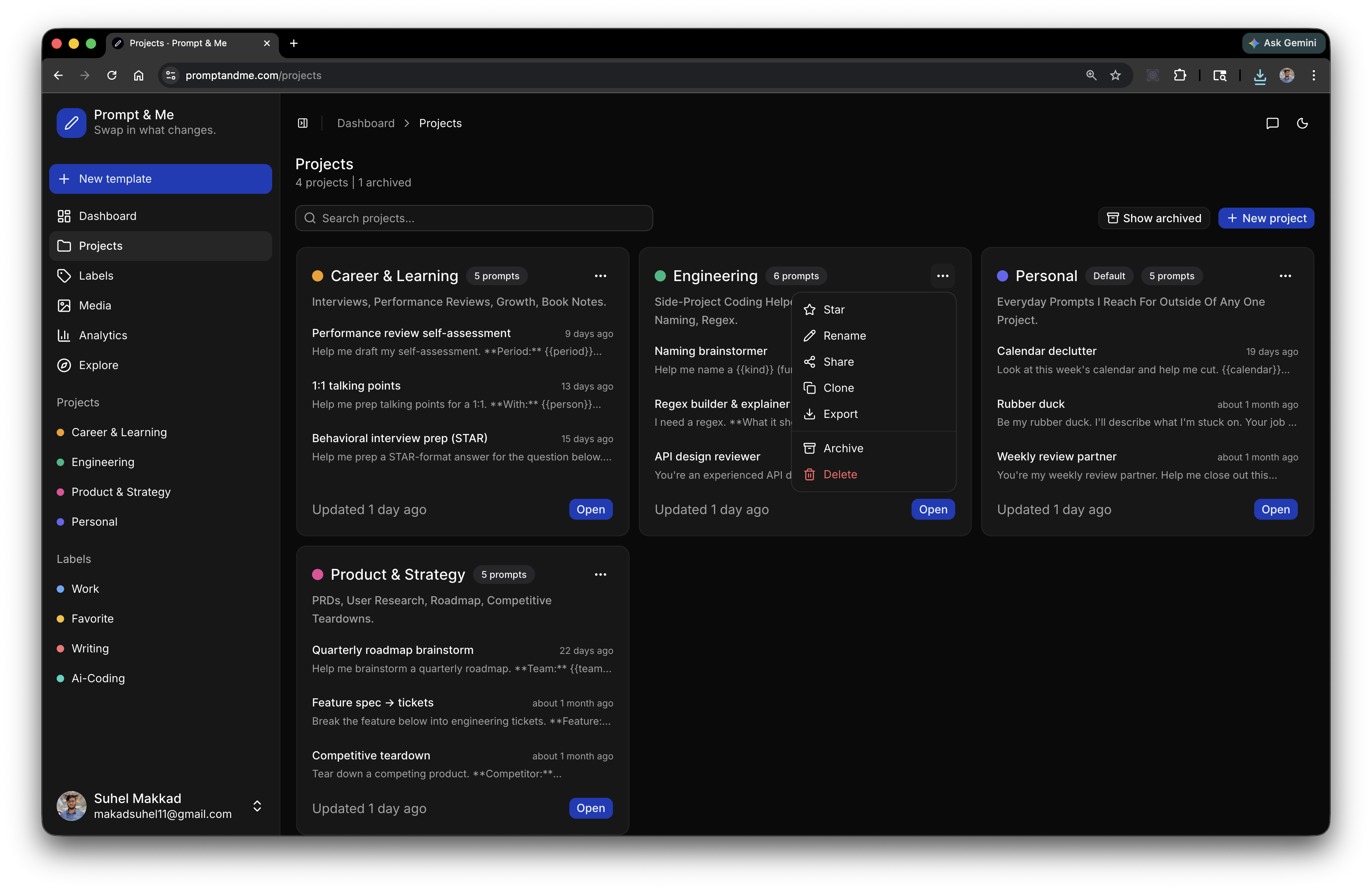Open Labels tag icon in sidebar
1372x891 pixels.
click(63, 276)
